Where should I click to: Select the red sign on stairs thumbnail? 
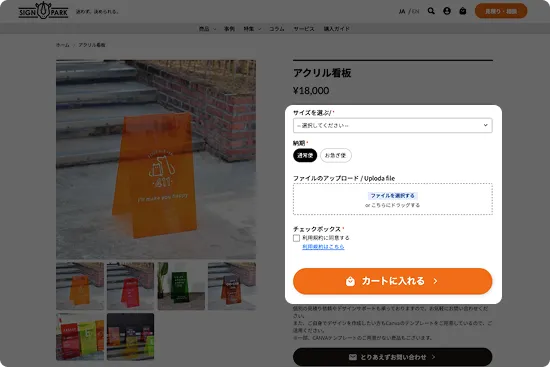click(x=130, y=286)
